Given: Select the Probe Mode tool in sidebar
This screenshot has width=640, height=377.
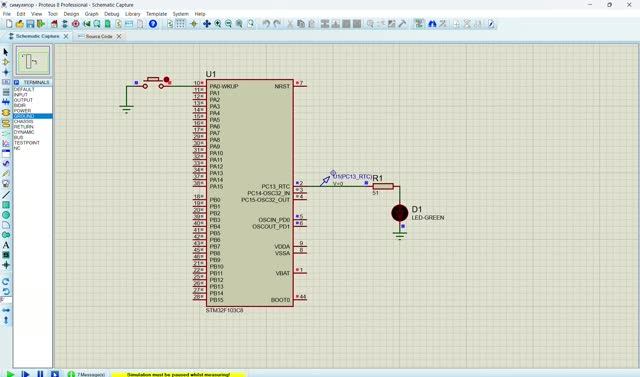Looking at the screenshot, I should (x=6, y=173).
